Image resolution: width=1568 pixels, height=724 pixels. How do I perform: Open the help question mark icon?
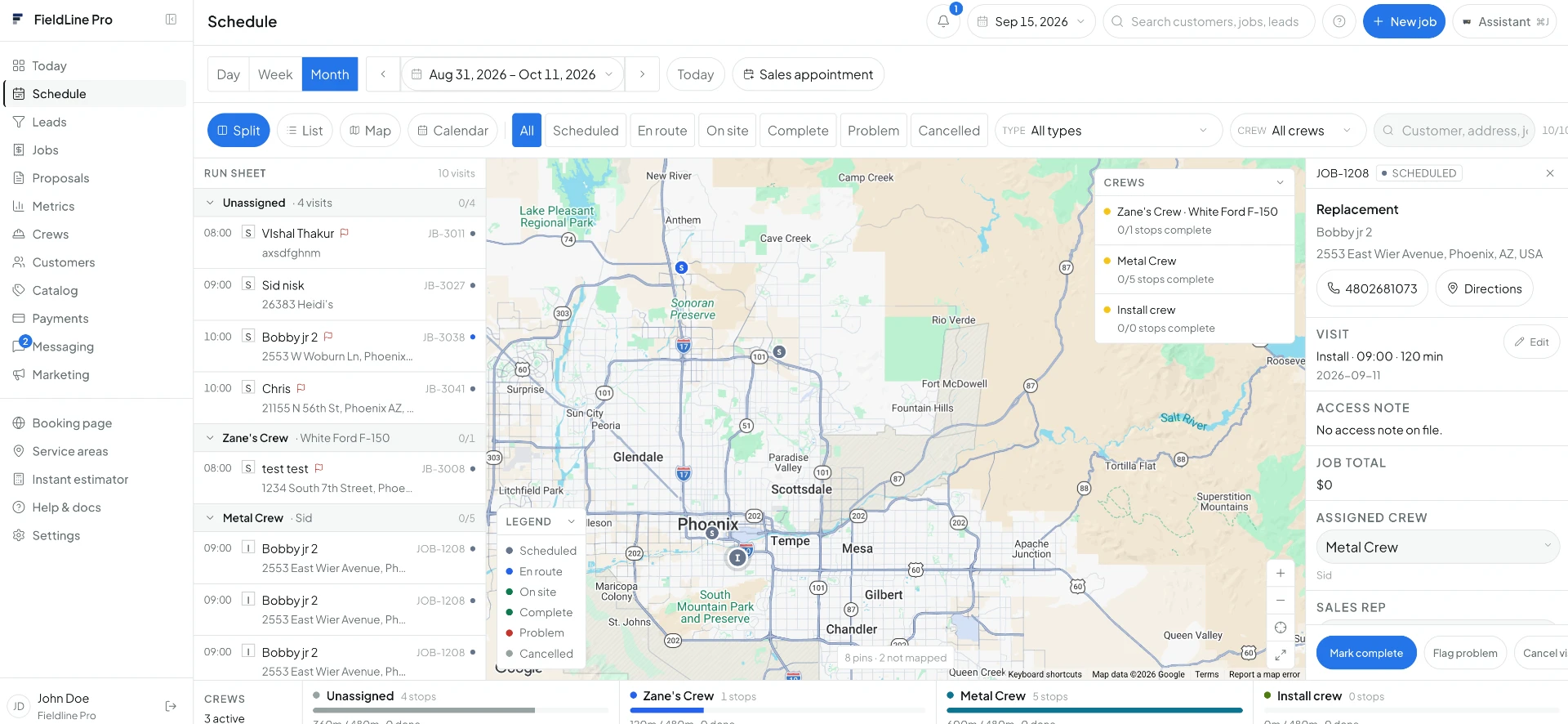click(1339, 21)
